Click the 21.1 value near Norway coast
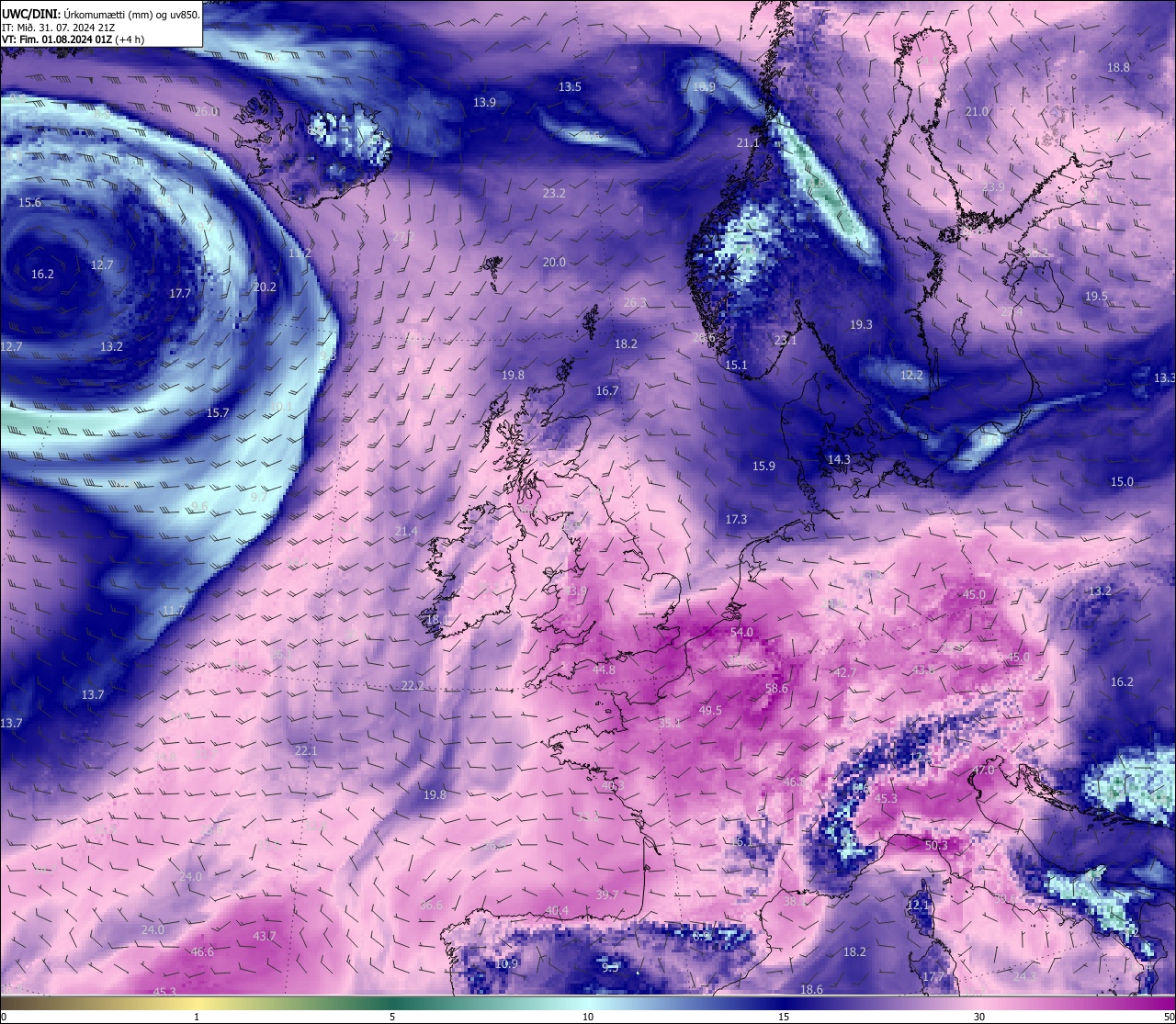The height and width of the screenshot is (1024, 1176). pyautogui.click(x=748, y=143)
